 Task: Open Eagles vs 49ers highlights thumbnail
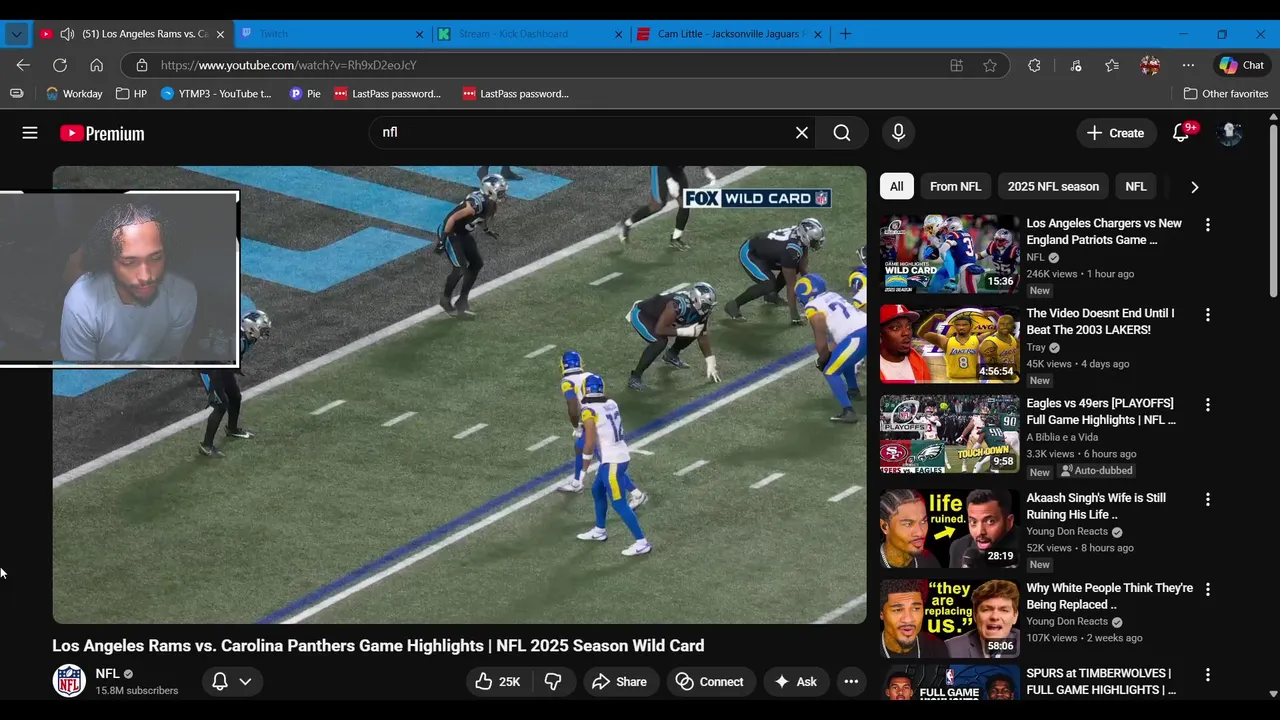[949, 433]
